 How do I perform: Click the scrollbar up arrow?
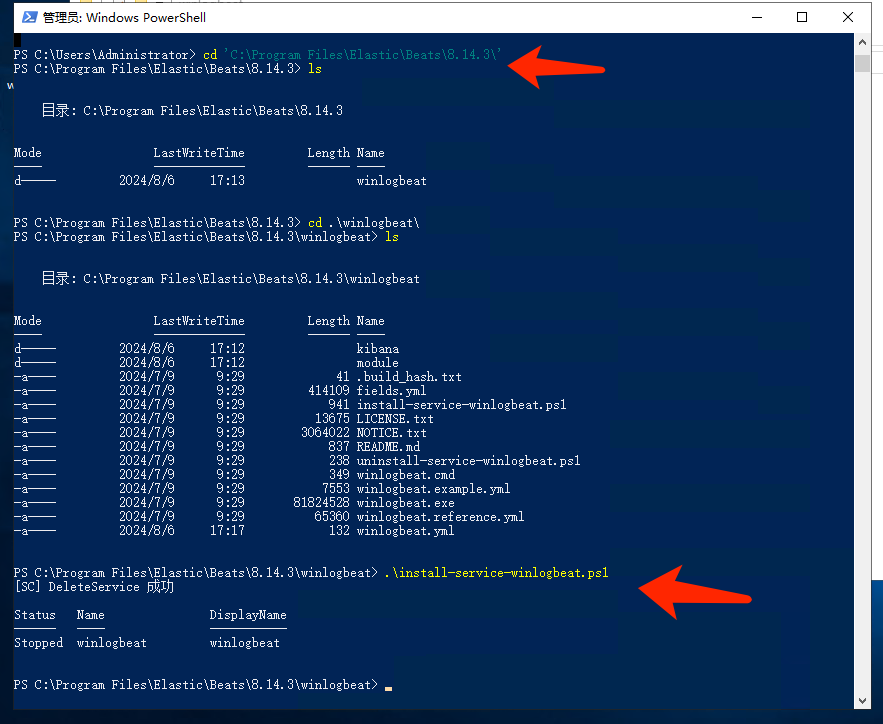tap(862, 43)
